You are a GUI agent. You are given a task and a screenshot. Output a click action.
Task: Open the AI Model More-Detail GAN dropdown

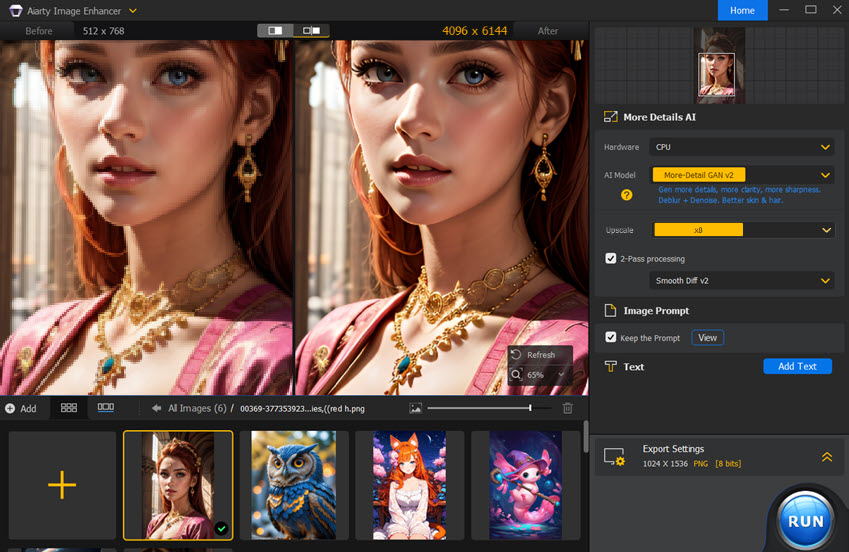tap(741, 175)
